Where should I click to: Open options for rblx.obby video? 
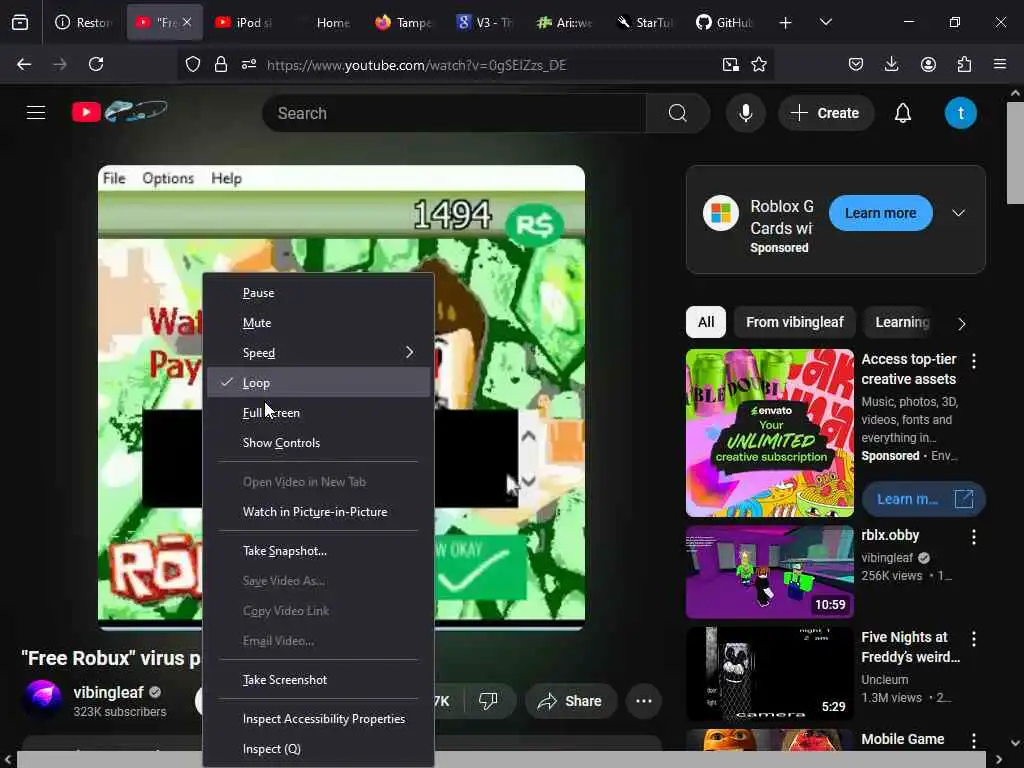974,537
